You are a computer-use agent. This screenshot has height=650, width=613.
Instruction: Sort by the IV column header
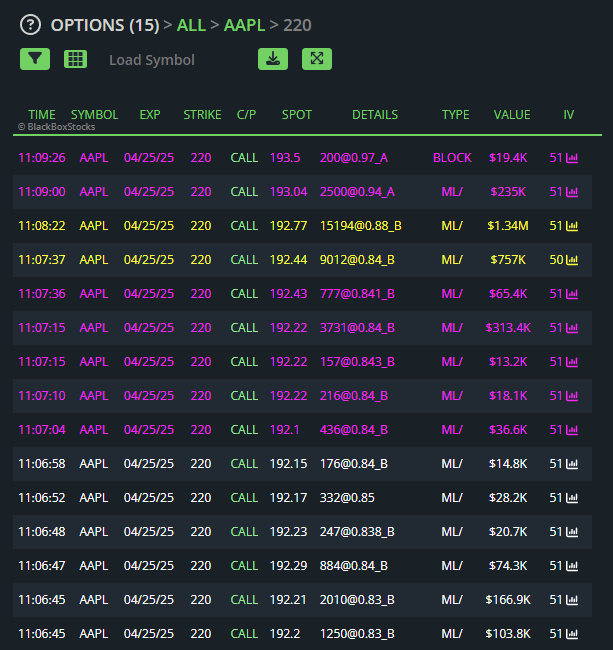point(569,115)
